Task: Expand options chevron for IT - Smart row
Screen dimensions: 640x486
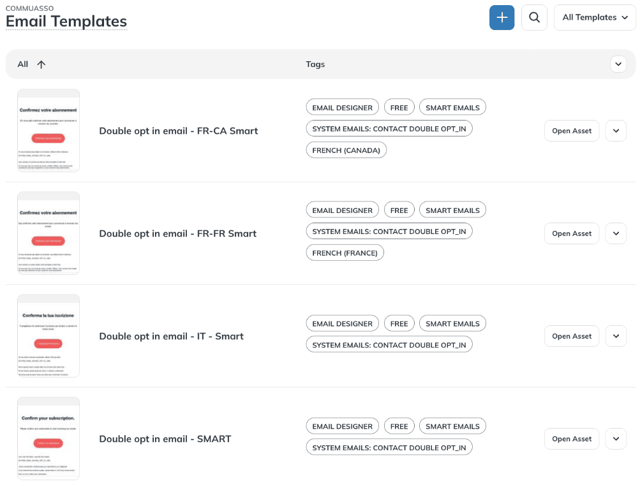Action: pyautogui.click(x=616, y=336)
